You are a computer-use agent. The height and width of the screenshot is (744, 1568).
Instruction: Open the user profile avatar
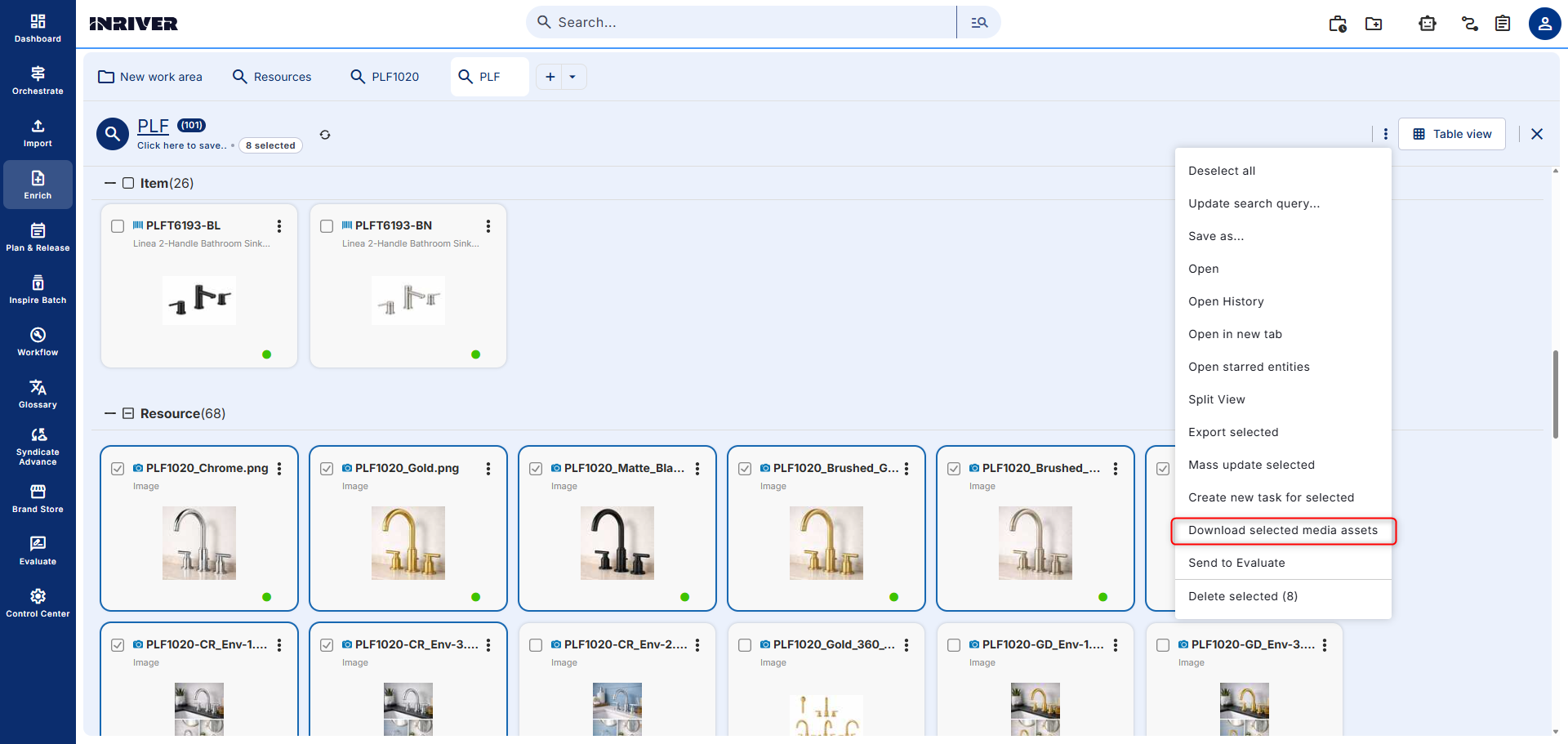(x=1544, y=24)
